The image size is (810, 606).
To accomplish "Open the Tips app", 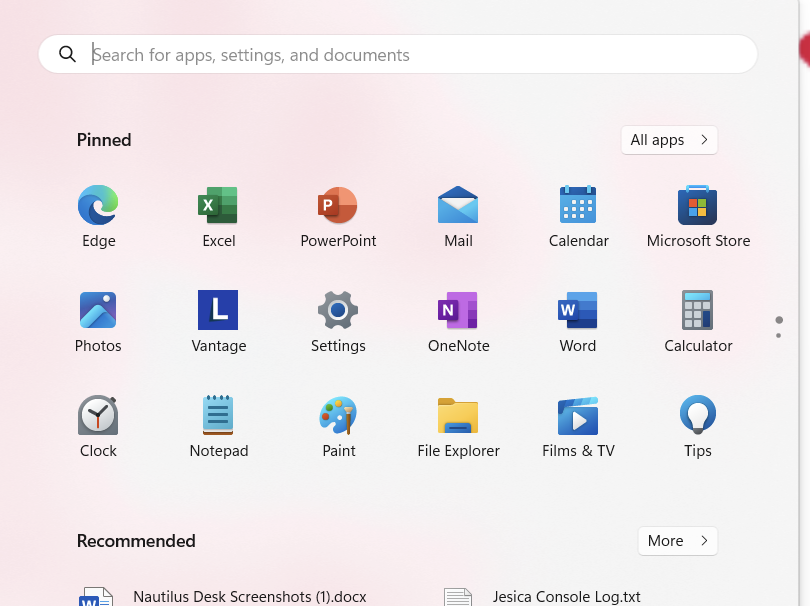I will click(698, 427).
